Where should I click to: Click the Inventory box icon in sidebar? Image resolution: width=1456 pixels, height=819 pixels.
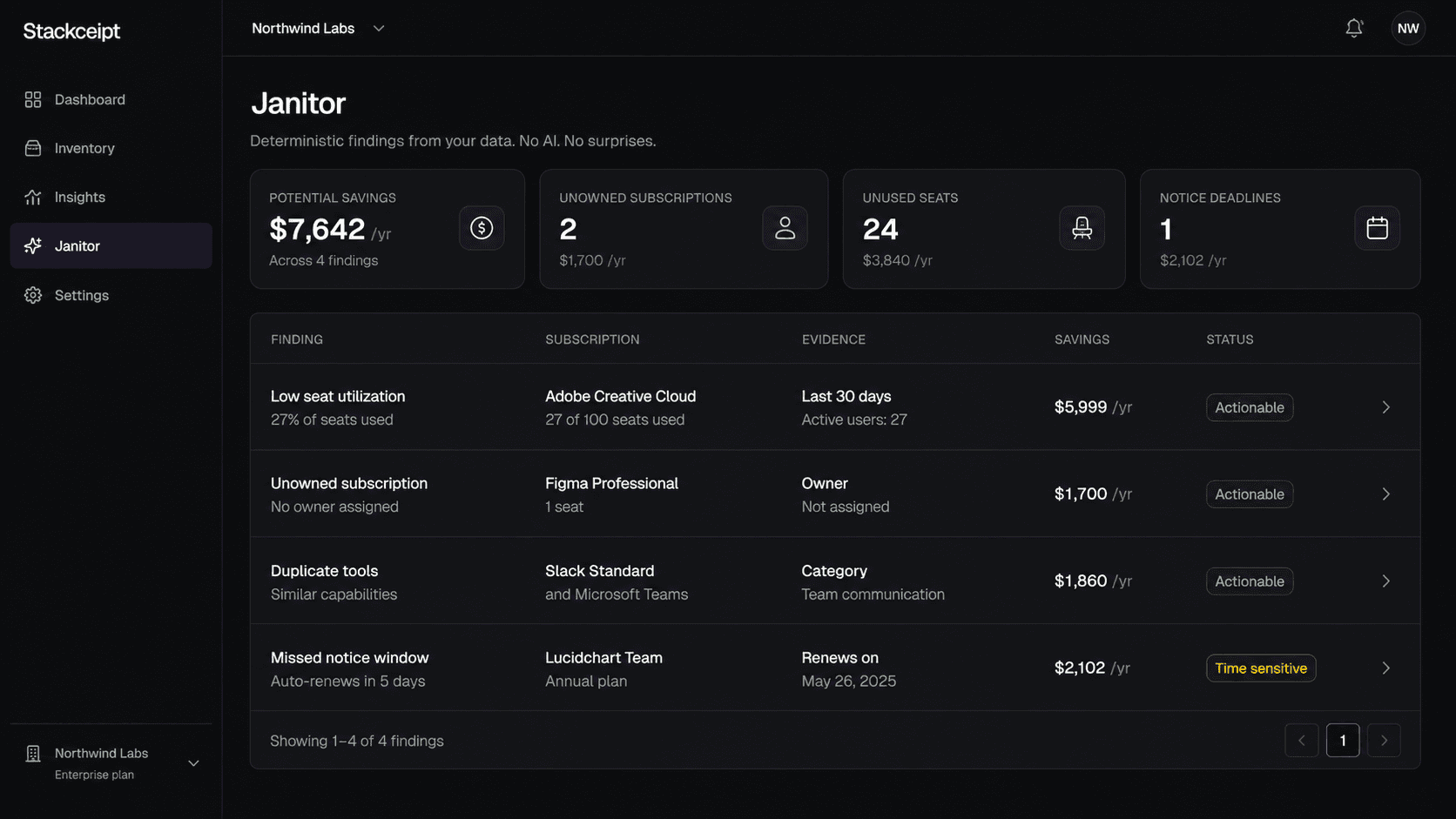(33, 148)
